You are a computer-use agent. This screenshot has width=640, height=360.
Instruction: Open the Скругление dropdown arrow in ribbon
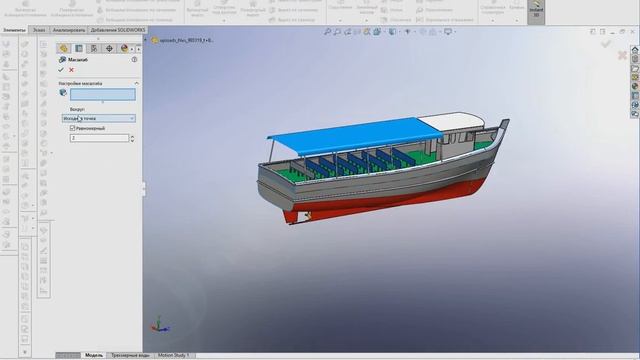pyautogui.click(x=340, y=20)
